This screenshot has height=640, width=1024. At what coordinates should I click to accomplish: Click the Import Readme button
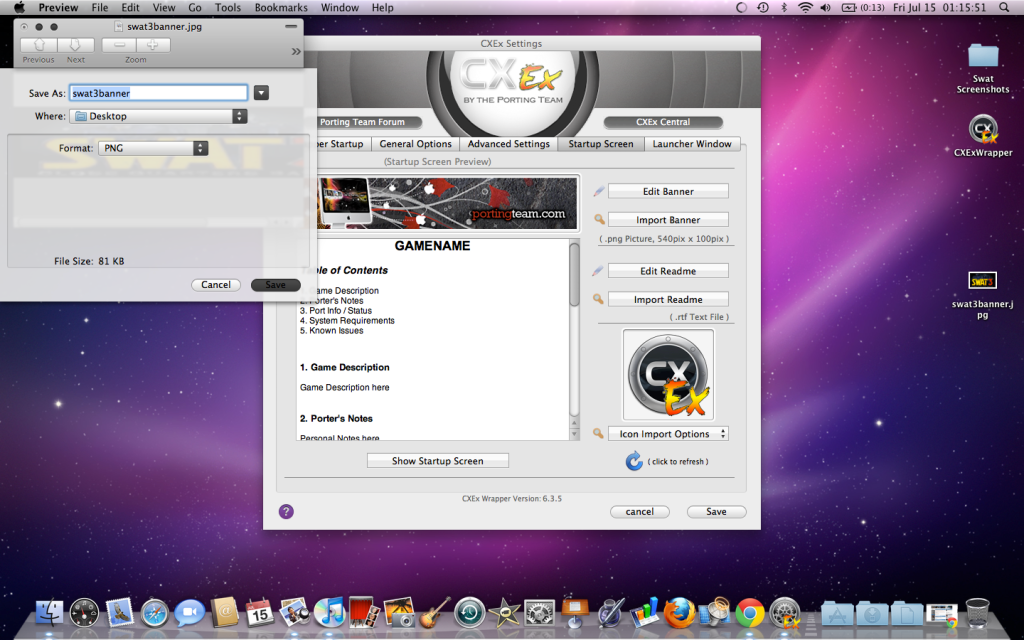pos(668,300)
